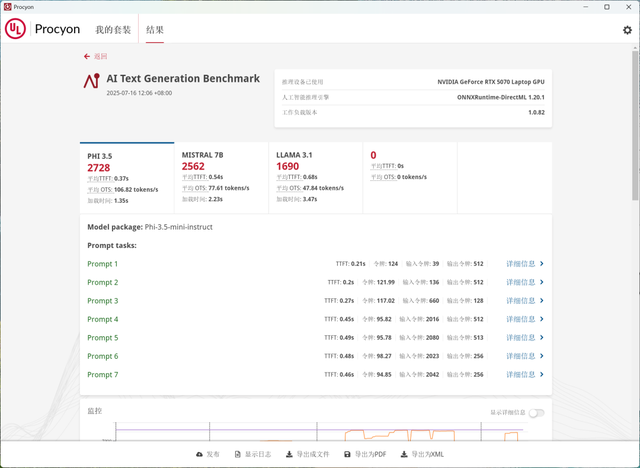
Task: Click the Phi-3.5-mini-instruct model package text
Action: tap(178, 227)
